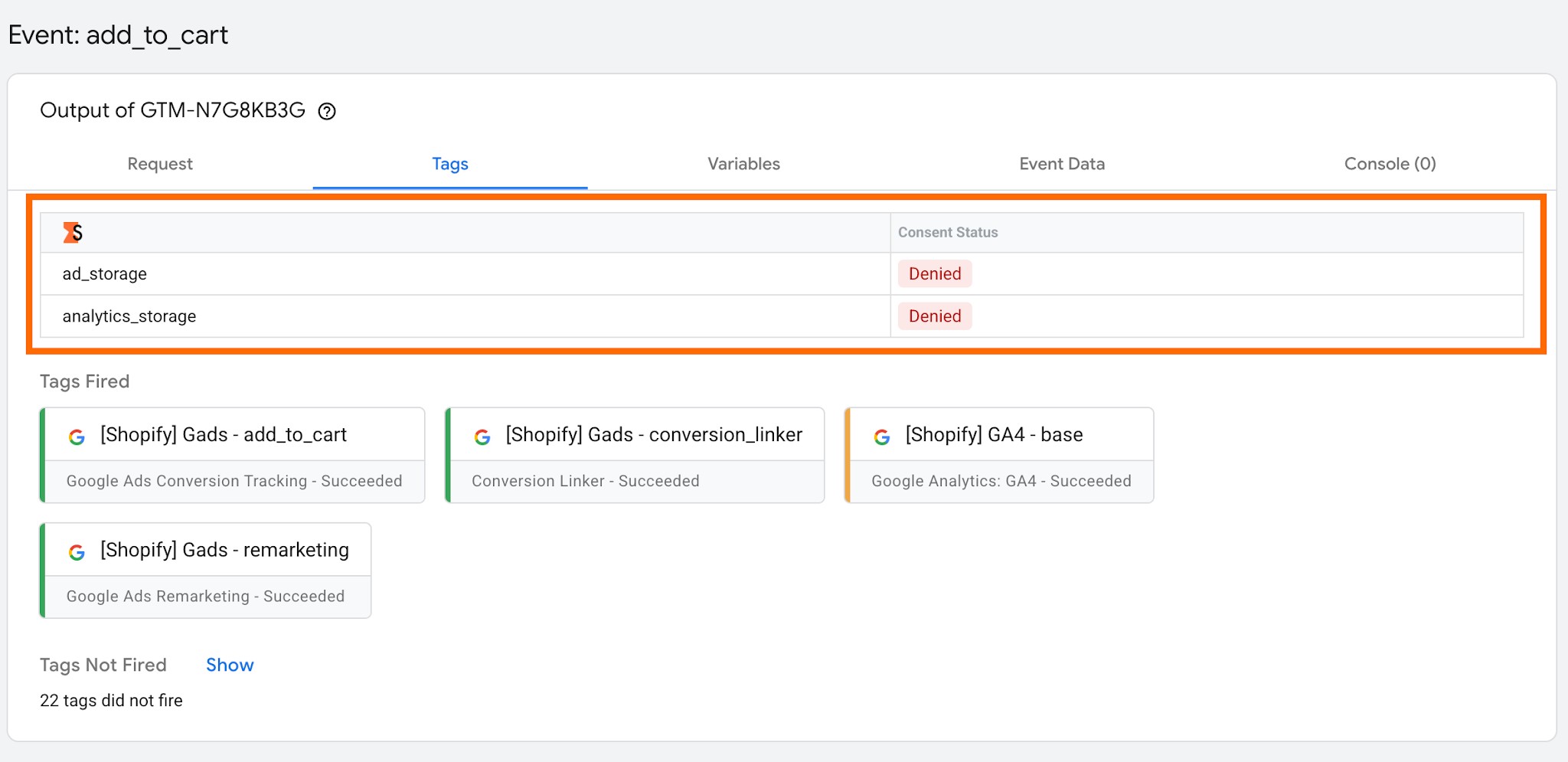Click the consent table header icon

[73, 233]
